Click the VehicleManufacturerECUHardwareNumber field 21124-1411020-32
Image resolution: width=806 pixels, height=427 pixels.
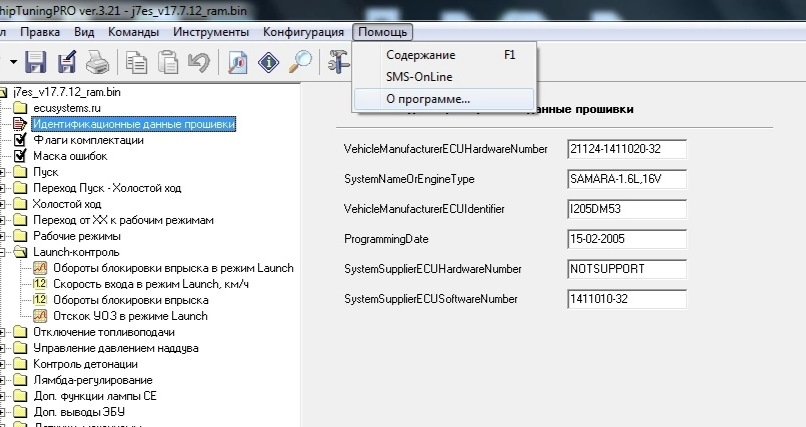click(x=627, y=149)
